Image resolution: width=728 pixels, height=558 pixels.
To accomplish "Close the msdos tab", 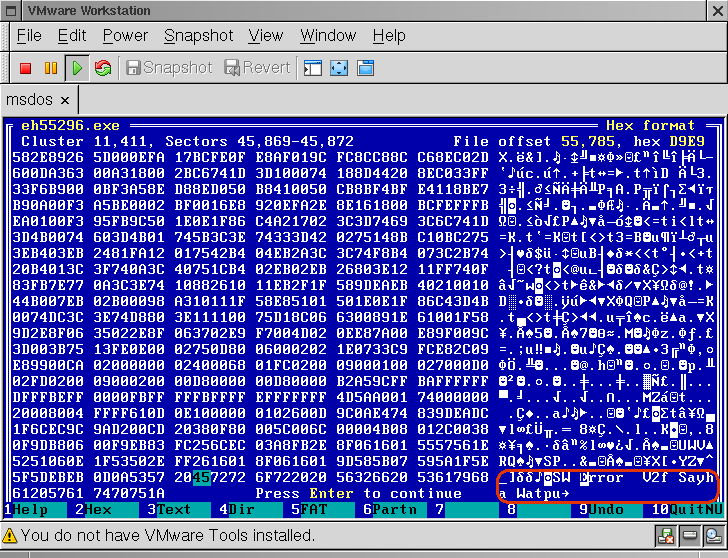I will click(65, 101).
